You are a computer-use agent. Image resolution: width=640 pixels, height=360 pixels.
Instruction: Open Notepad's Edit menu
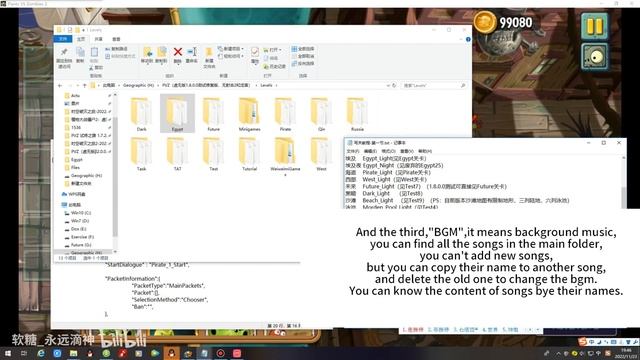[370, 151]
